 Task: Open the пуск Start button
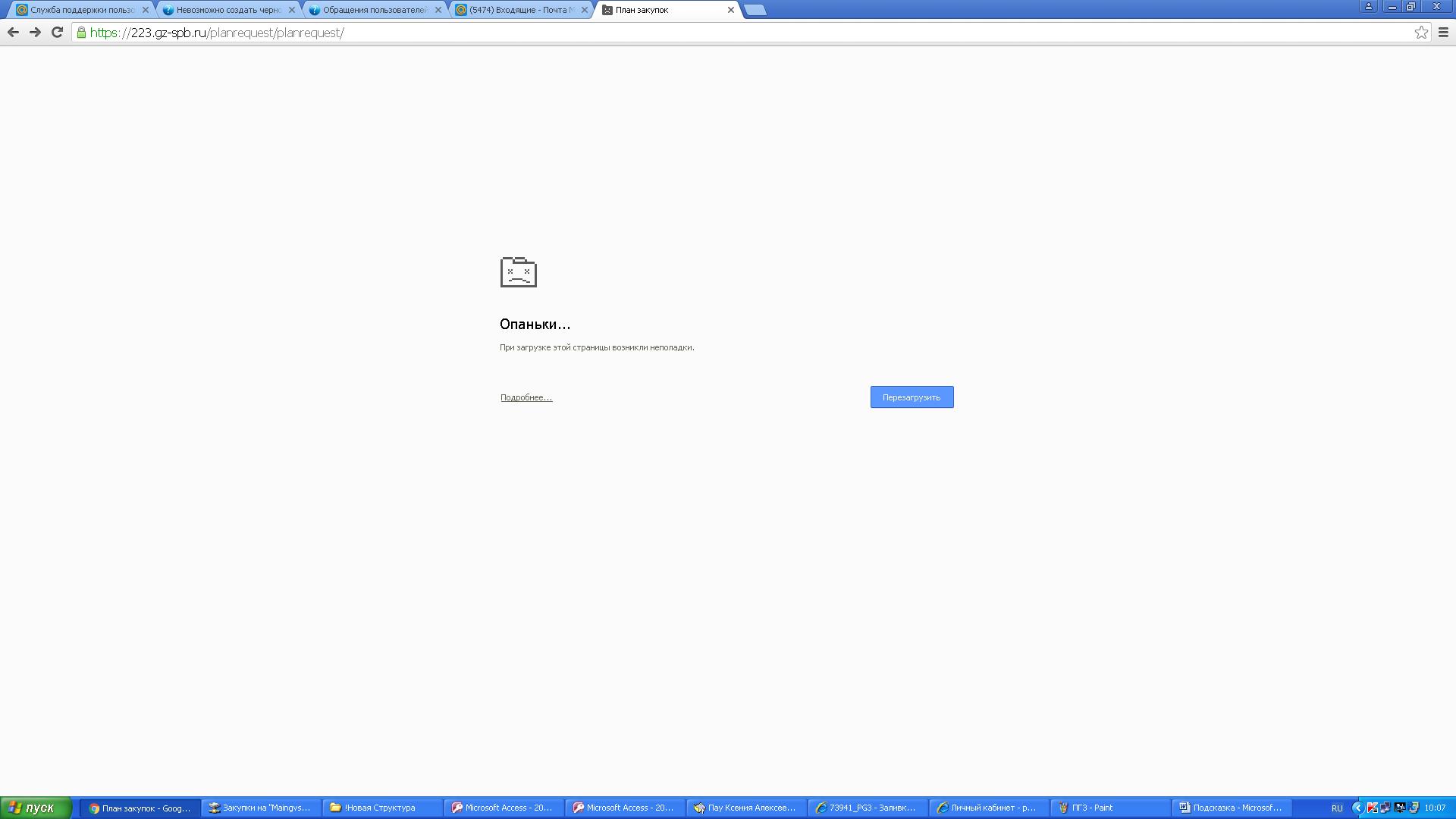[x=36, y=808]
